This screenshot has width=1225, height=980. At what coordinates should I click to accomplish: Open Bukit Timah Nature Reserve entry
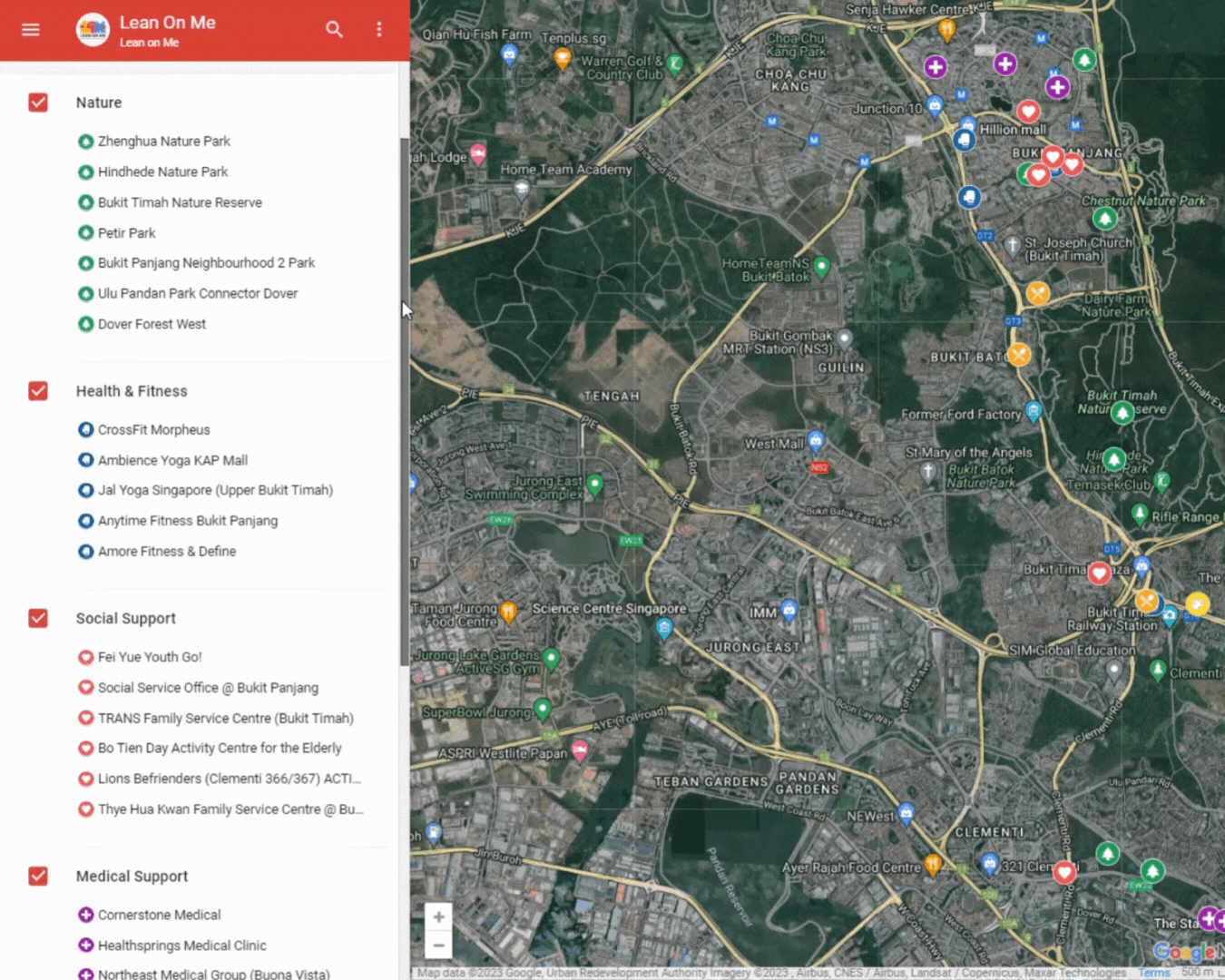(x=180, y=202)
